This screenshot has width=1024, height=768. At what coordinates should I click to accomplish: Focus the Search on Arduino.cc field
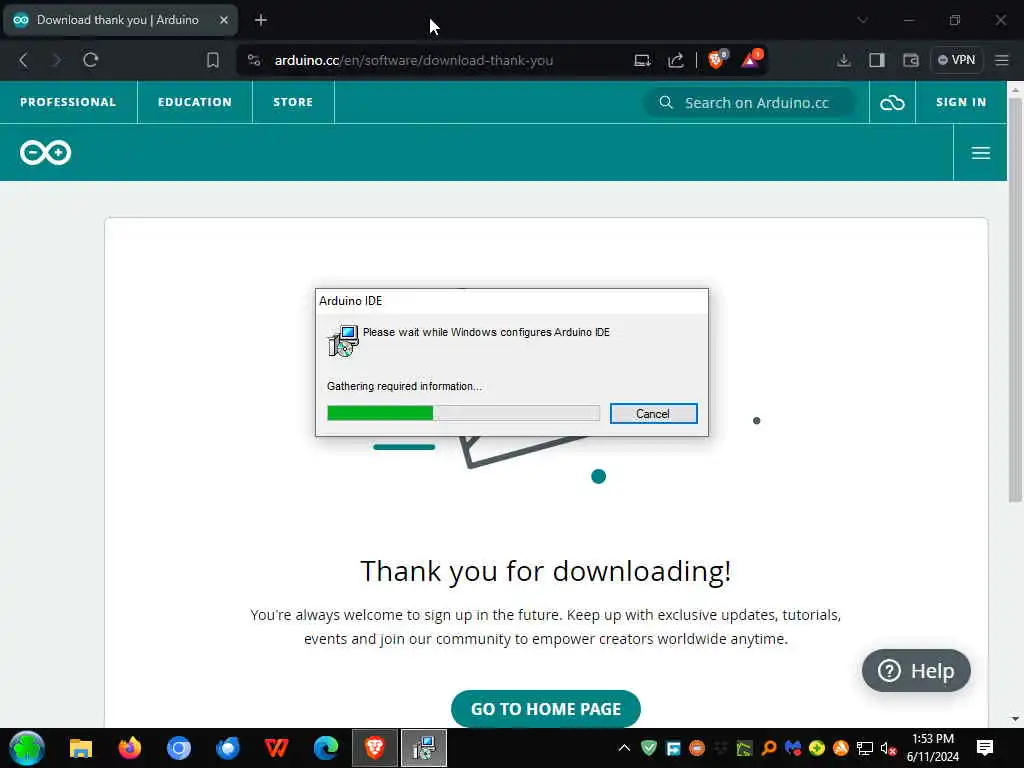749,103
